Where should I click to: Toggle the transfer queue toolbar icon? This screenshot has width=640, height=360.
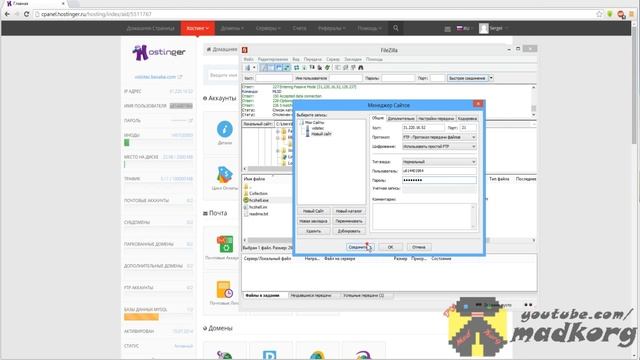click(287, 68)
